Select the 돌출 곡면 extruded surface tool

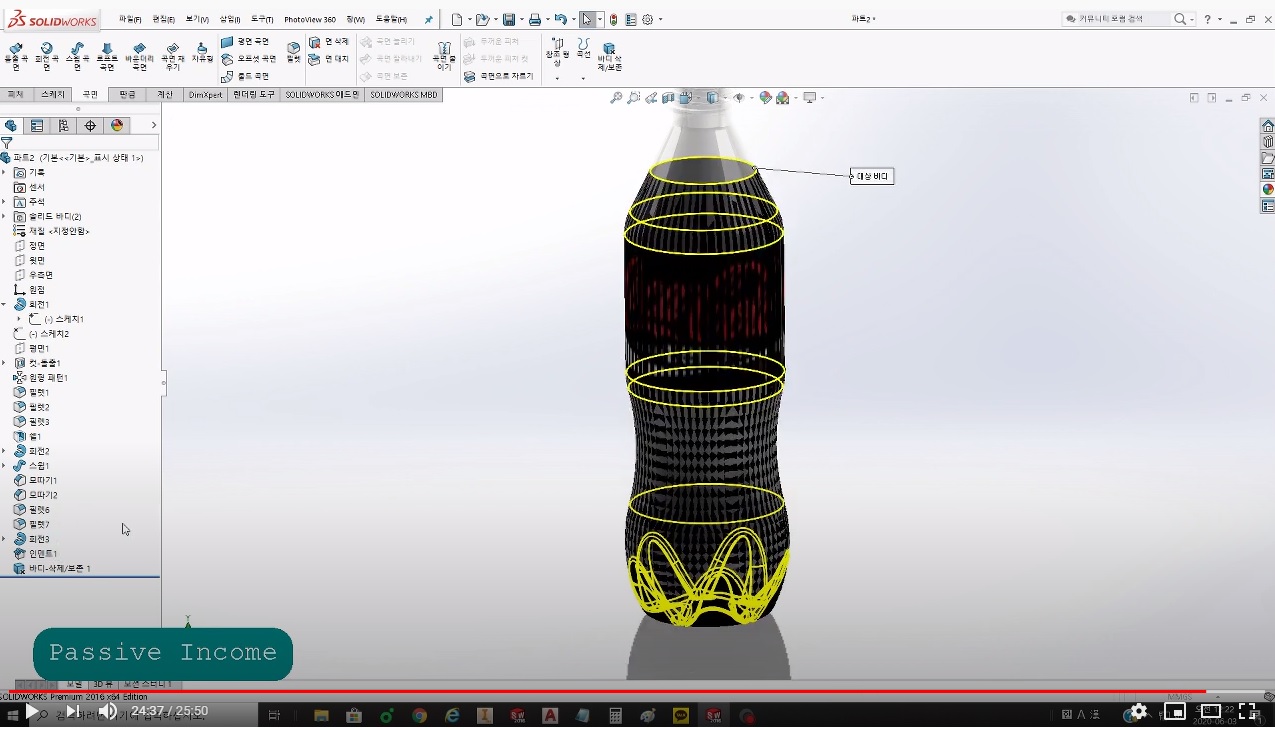point(16,56)
